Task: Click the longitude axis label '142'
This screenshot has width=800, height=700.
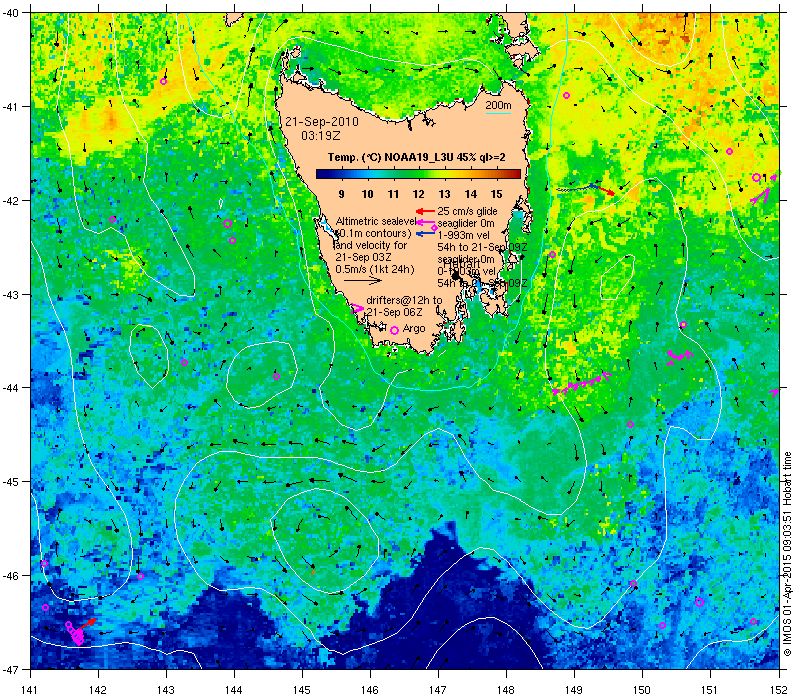Action: point(98,690)
